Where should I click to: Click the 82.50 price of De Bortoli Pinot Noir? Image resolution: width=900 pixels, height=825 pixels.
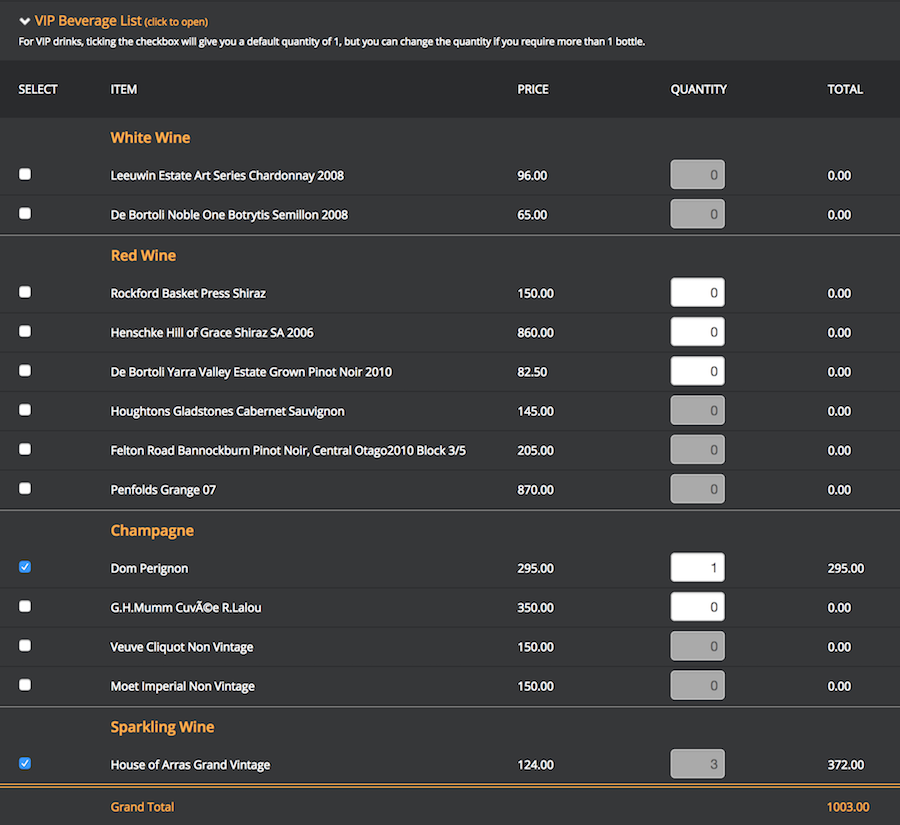532,372
